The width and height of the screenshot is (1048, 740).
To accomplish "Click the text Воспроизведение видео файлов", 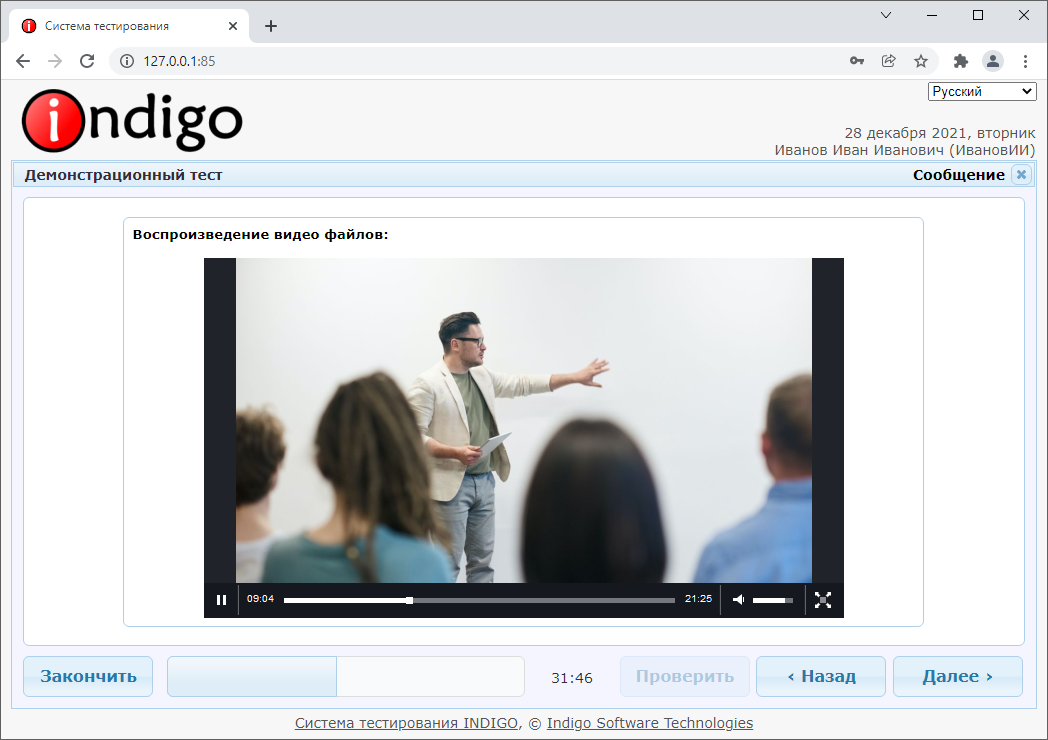I will [x=260, y=235].
